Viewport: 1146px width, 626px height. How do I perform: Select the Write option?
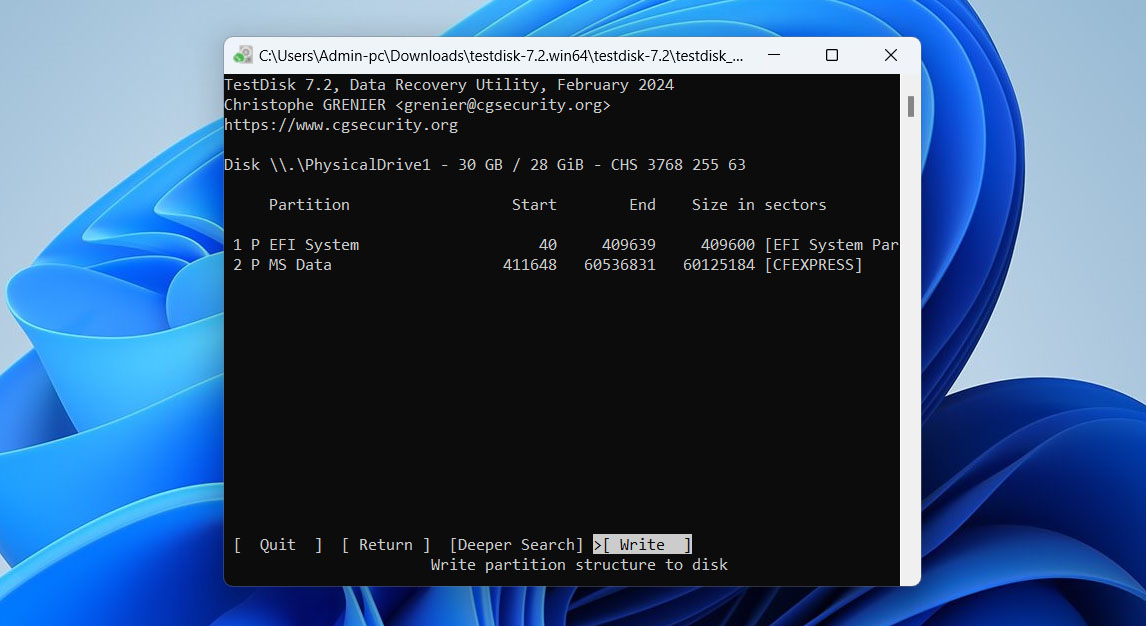(642, 545)
